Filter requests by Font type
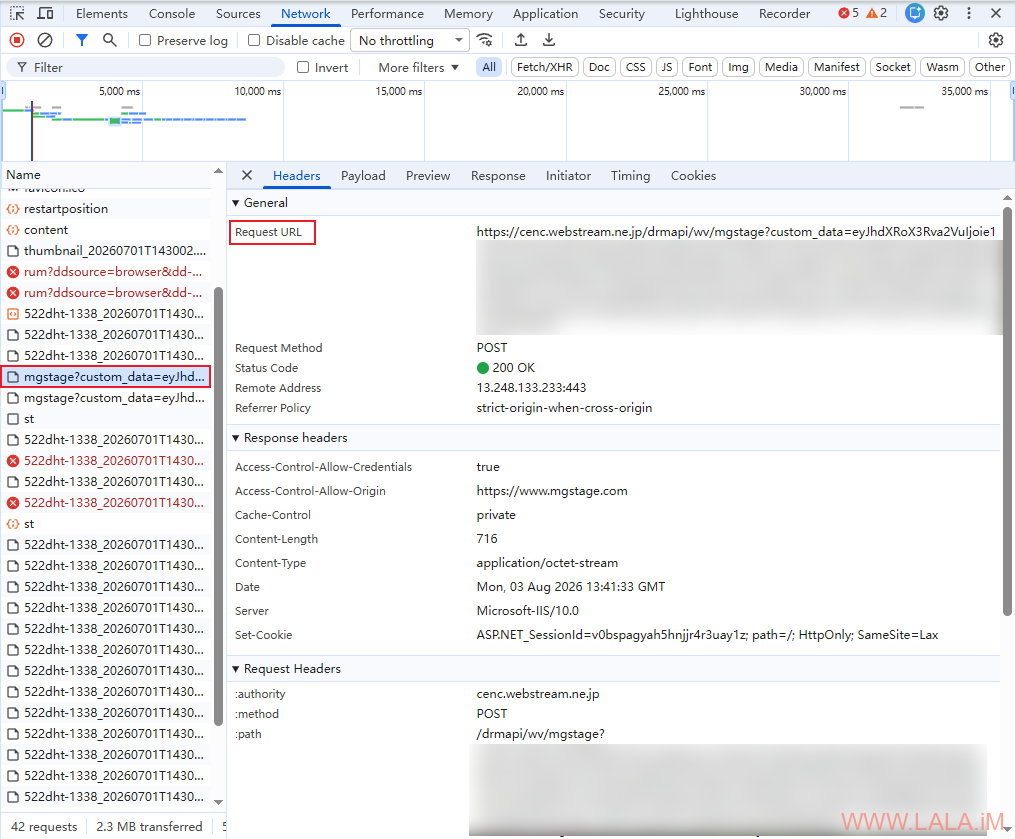This screenshot has width=1015, height=839. coord(700,67)
